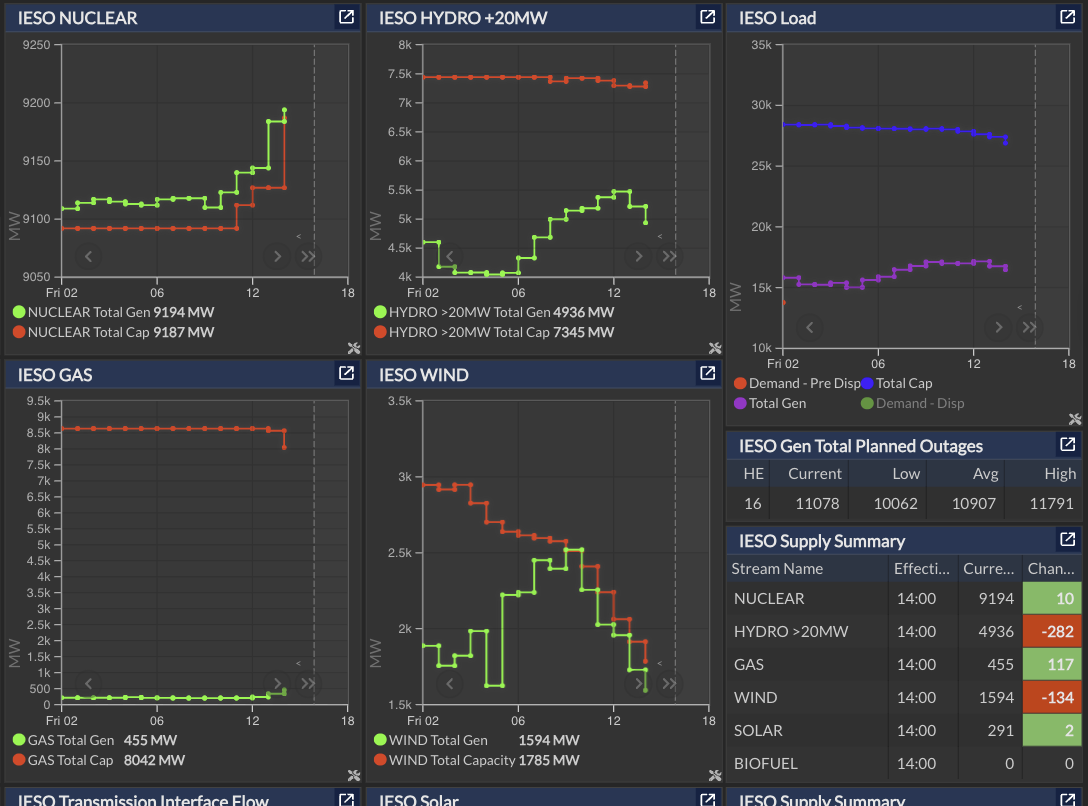Pop out the IESO Solar panel
Viewport: 1088px width, 806px height.
tap(707, 799)
